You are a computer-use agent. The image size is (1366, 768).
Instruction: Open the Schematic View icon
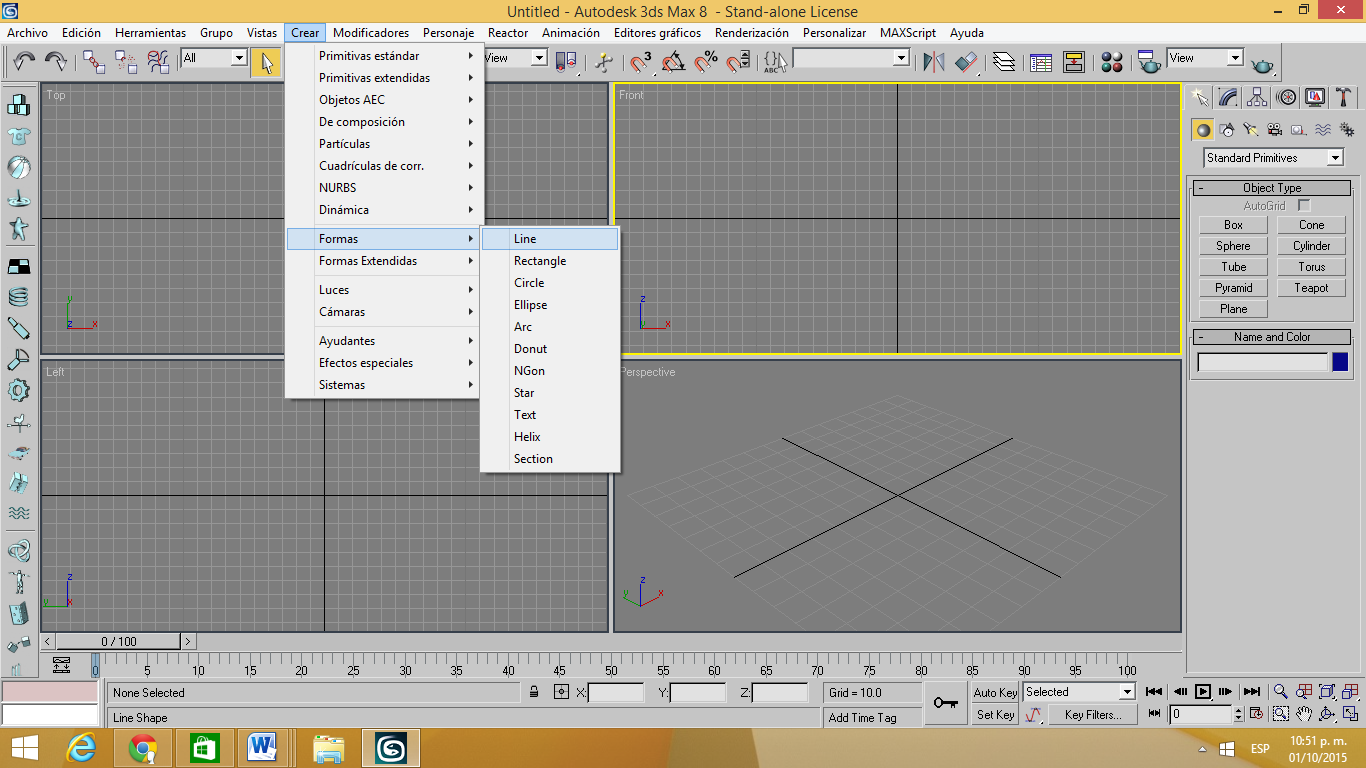click(1074, 62)
